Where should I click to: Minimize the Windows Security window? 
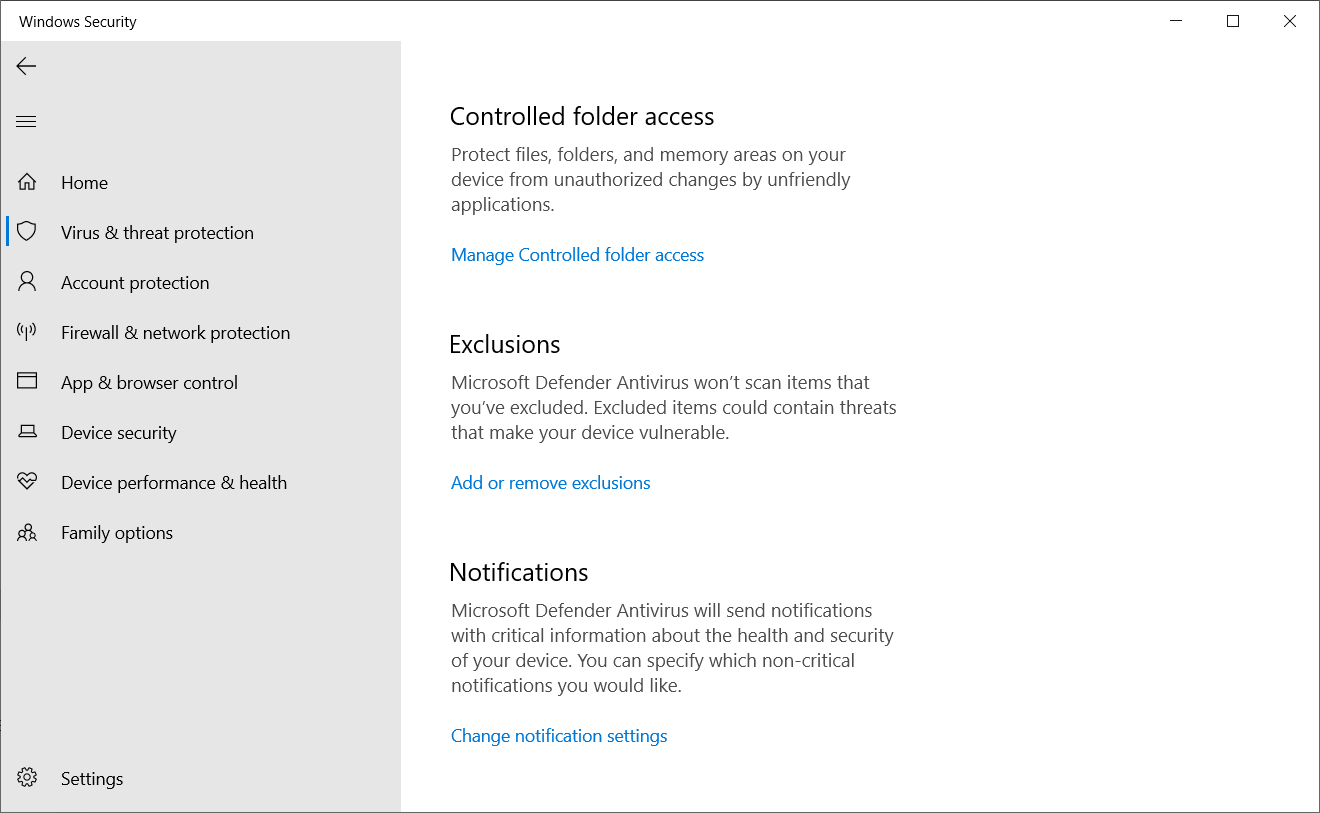click(1175, 21)
